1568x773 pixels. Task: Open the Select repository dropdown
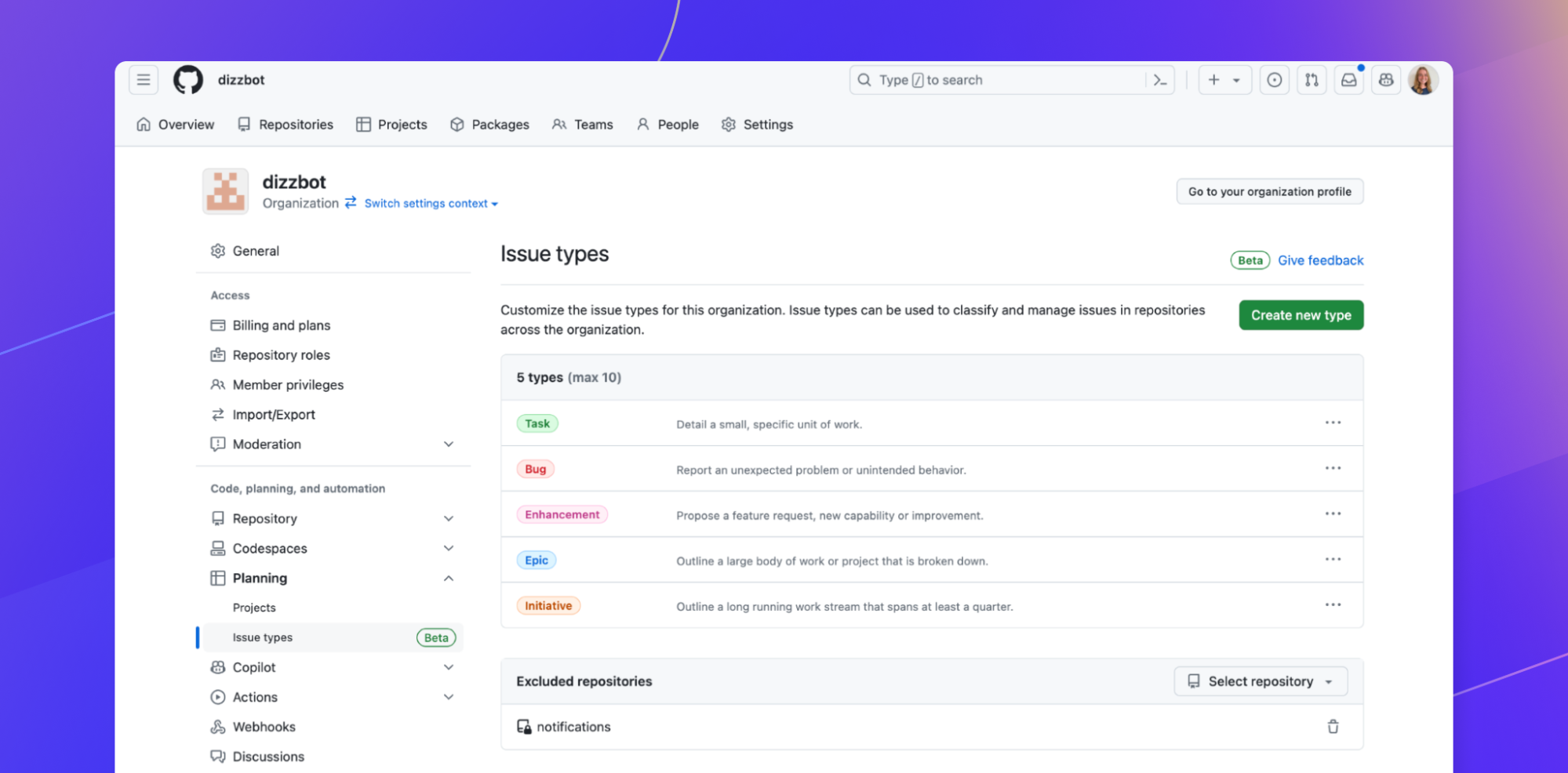[1260, 680]
